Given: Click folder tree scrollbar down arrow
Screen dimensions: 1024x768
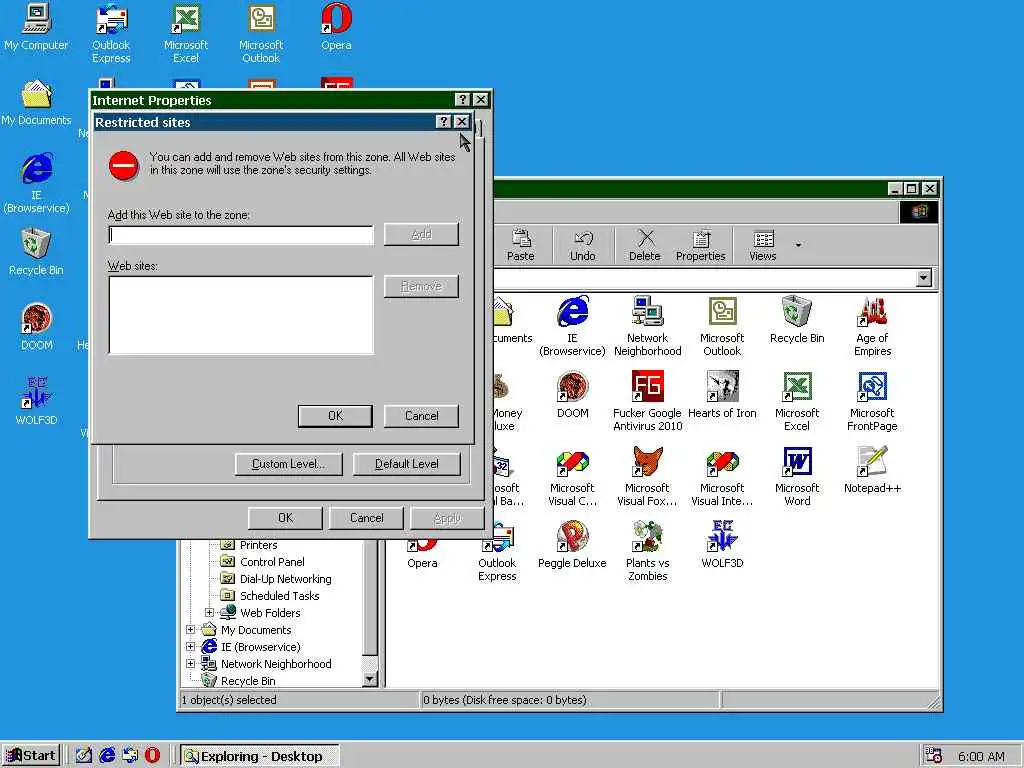Looking at the screenshot, I should point(370,679).
